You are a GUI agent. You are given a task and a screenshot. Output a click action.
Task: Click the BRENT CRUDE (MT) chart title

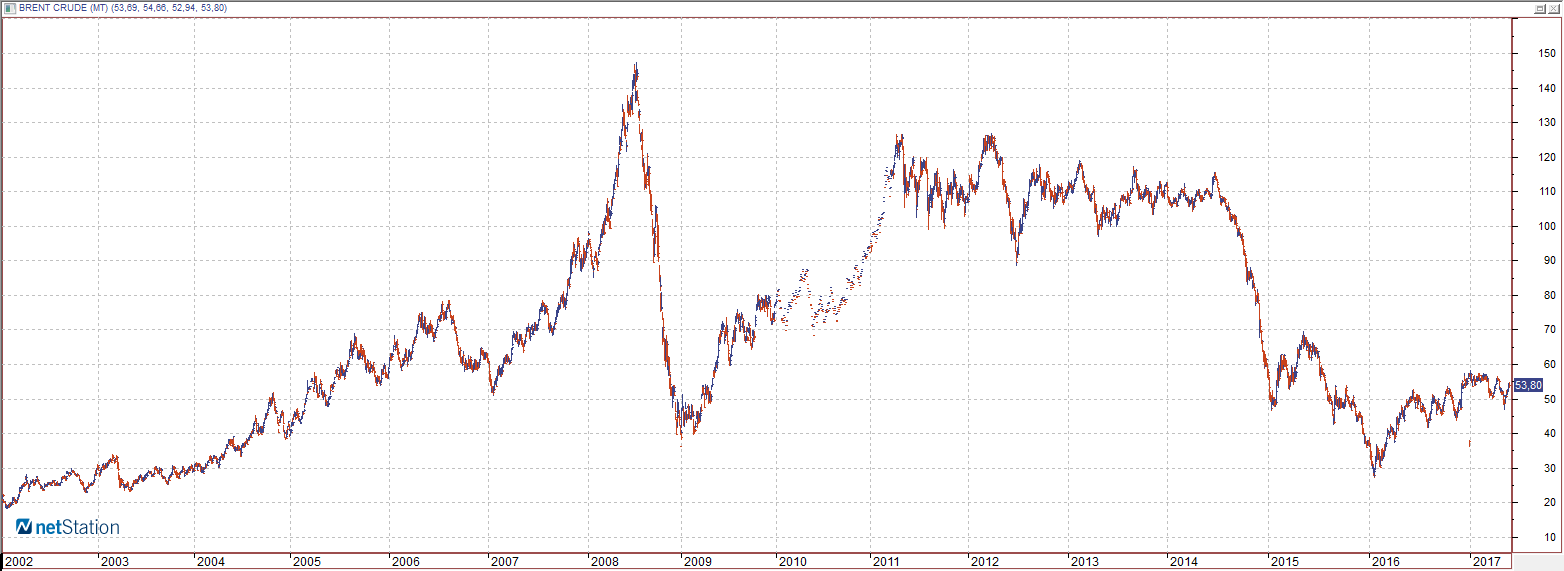[61, 8]
